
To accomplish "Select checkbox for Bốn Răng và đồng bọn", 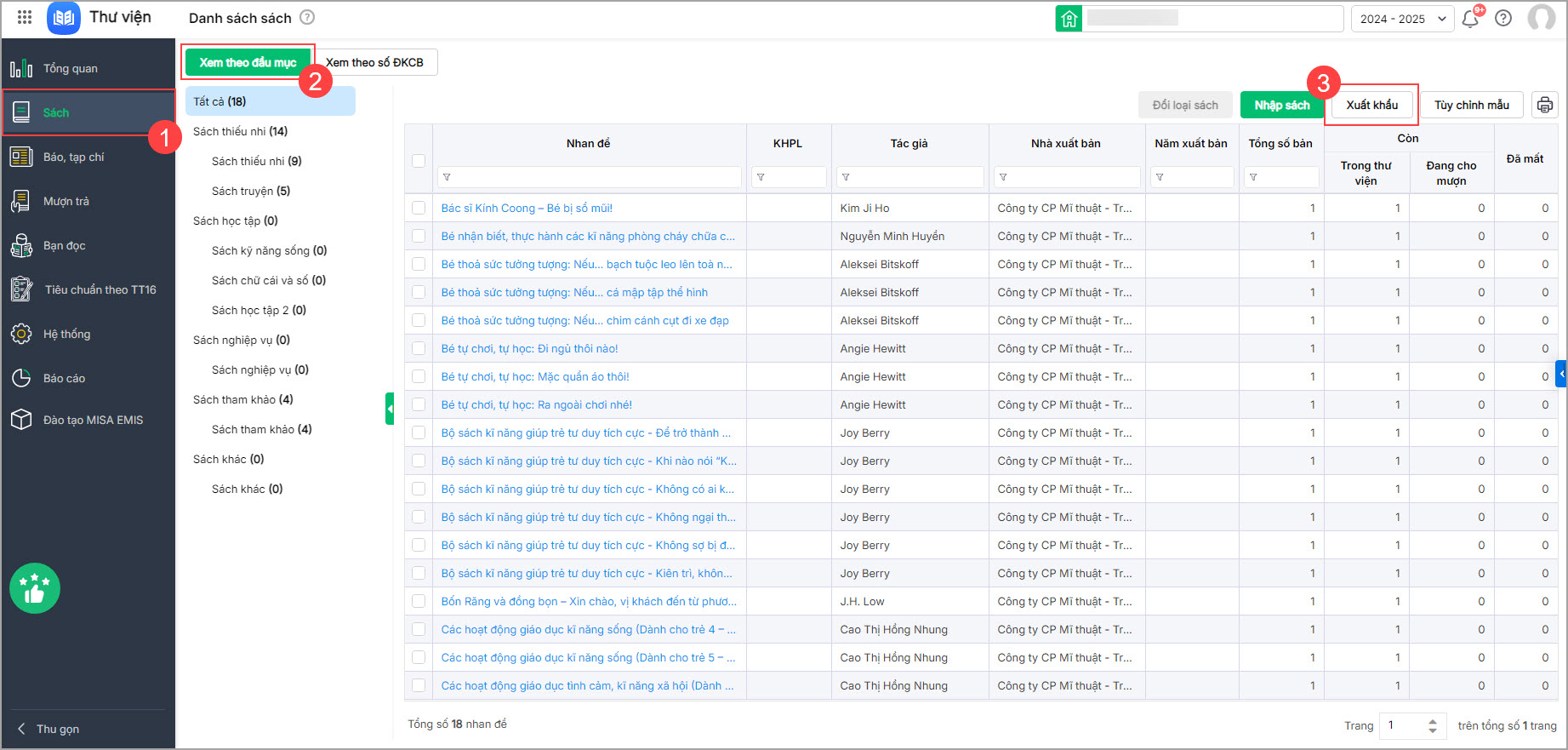I will click(x=419, y=601).
